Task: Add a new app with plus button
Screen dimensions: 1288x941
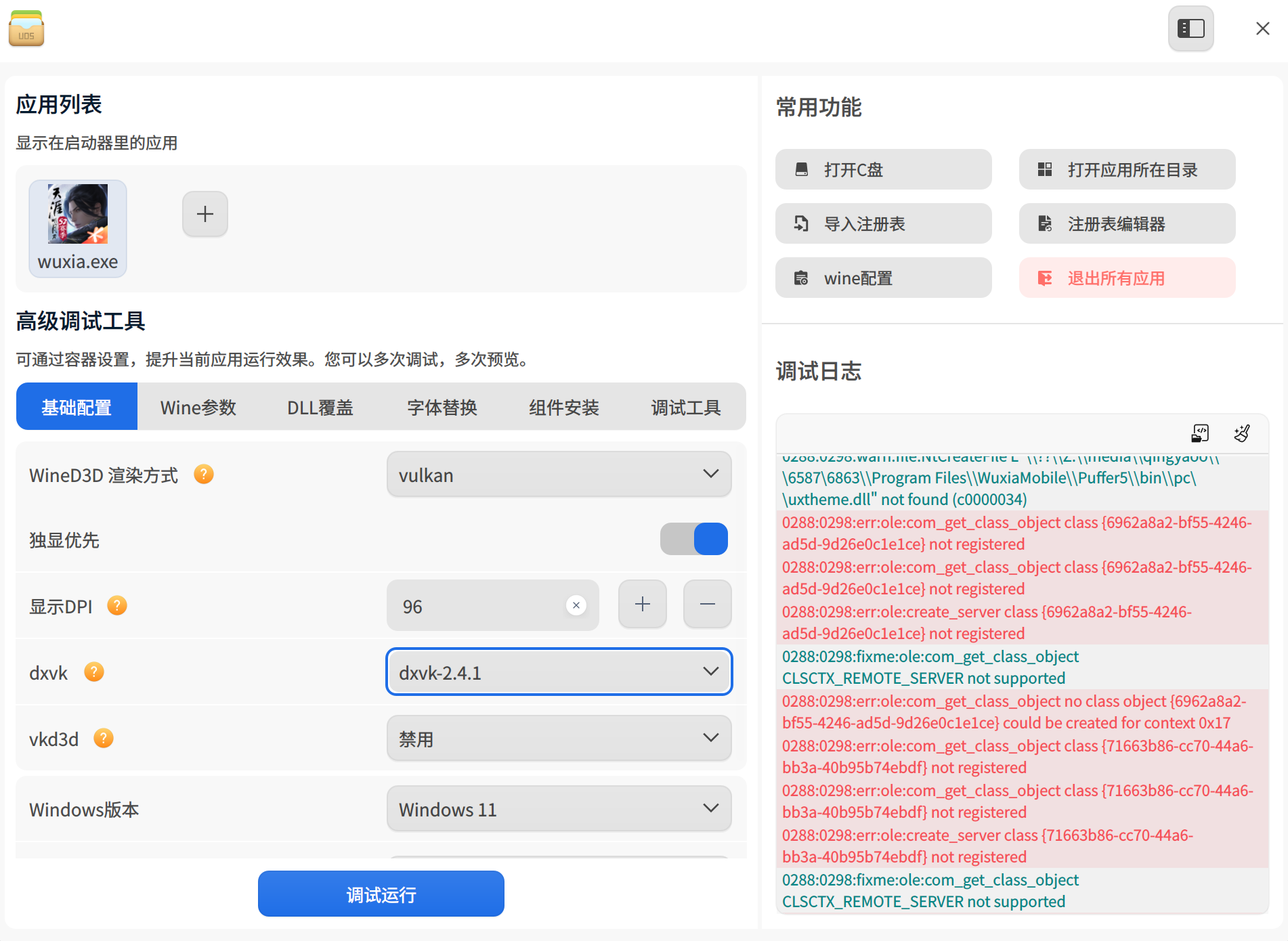Action: 205,214
